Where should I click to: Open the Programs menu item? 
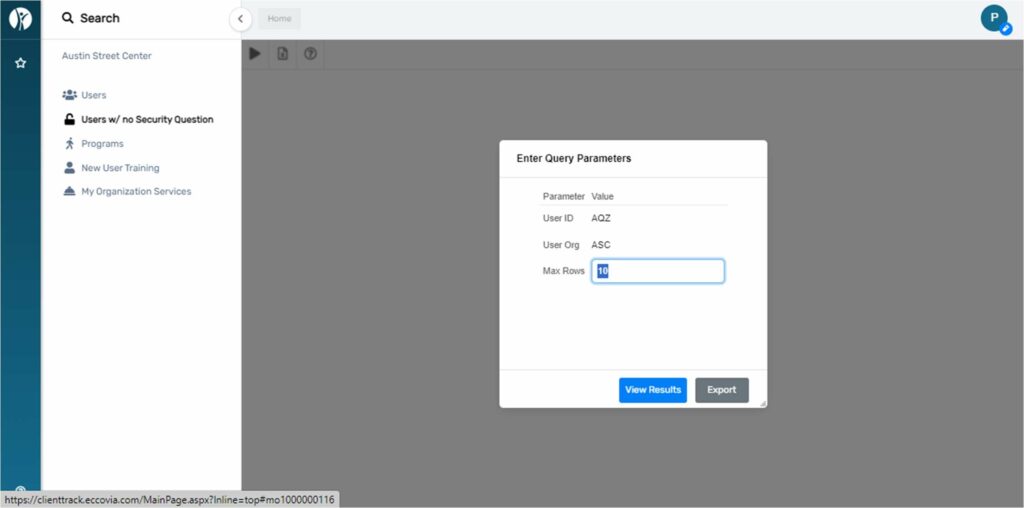pyautogui.click(x=102, y=144)
